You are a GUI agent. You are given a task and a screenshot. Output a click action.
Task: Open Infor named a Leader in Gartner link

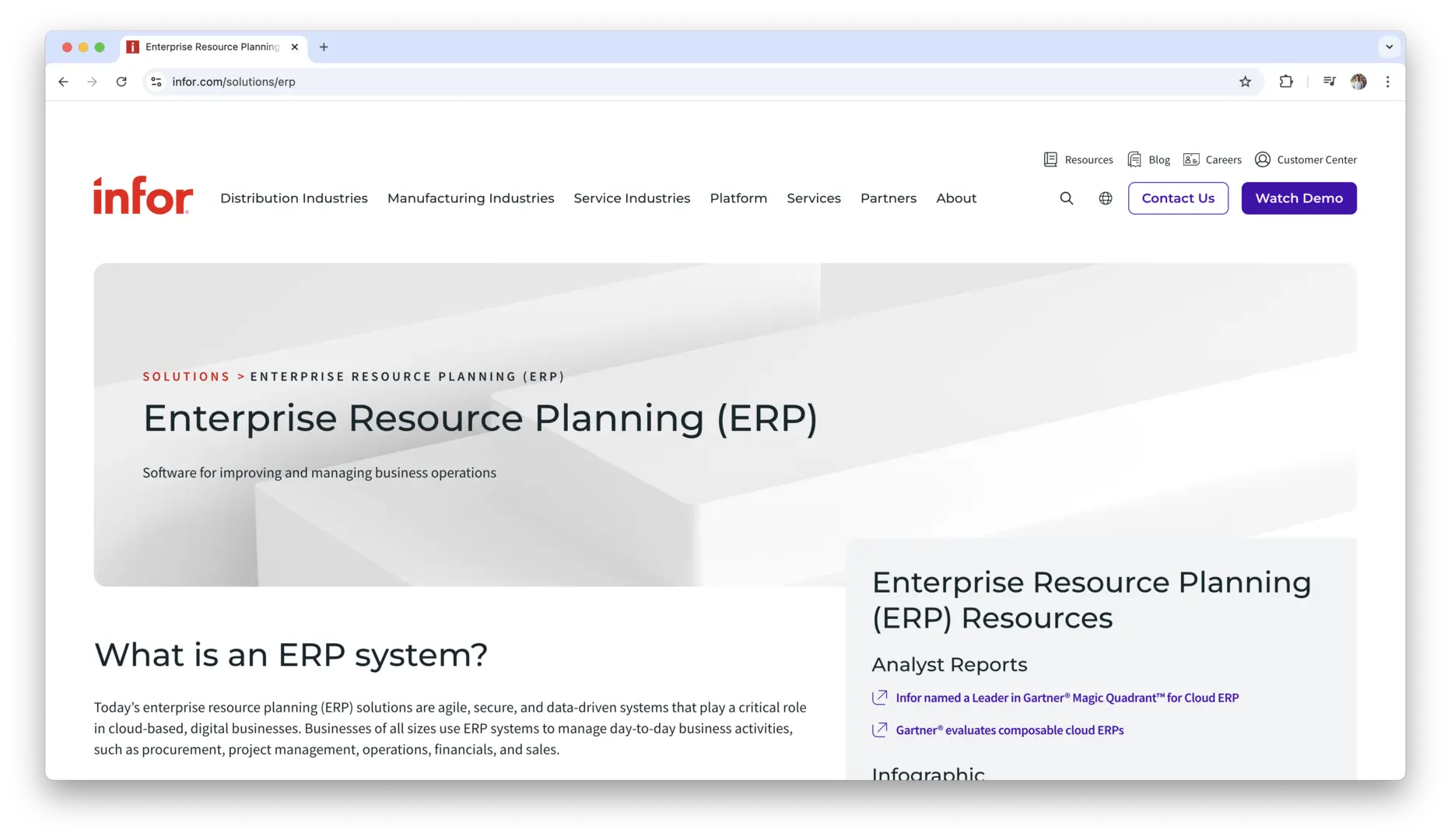(1067, 698)
